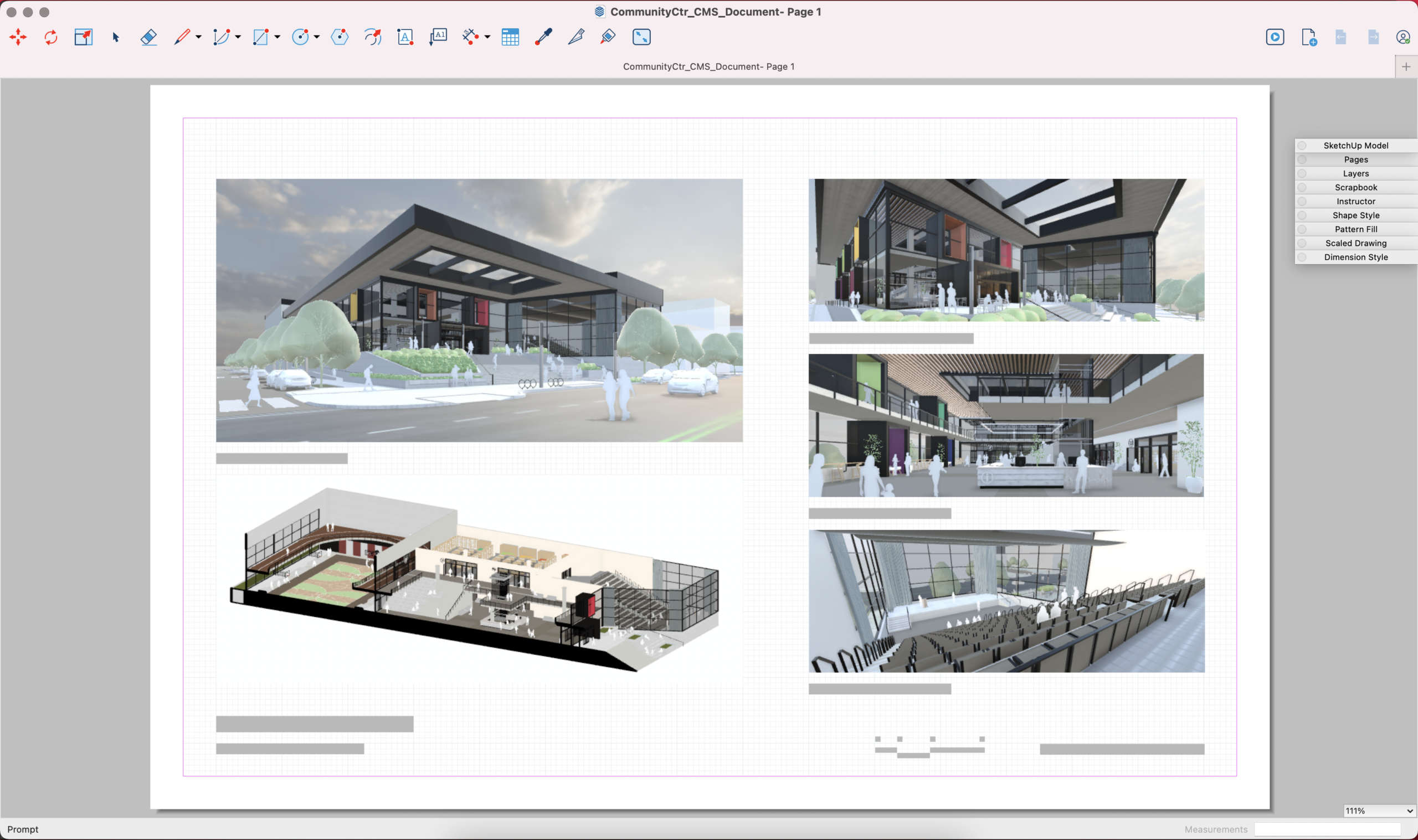
Task: Open the Dimension tool dropdown arrow
Action: pyautogui.click(x=487, y=37)
